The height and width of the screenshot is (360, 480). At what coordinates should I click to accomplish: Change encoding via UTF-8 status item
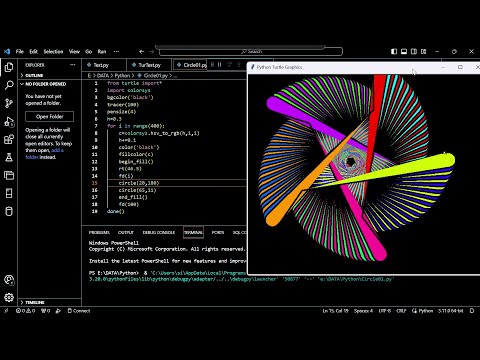pyautogui.click(x=384, y=311)
